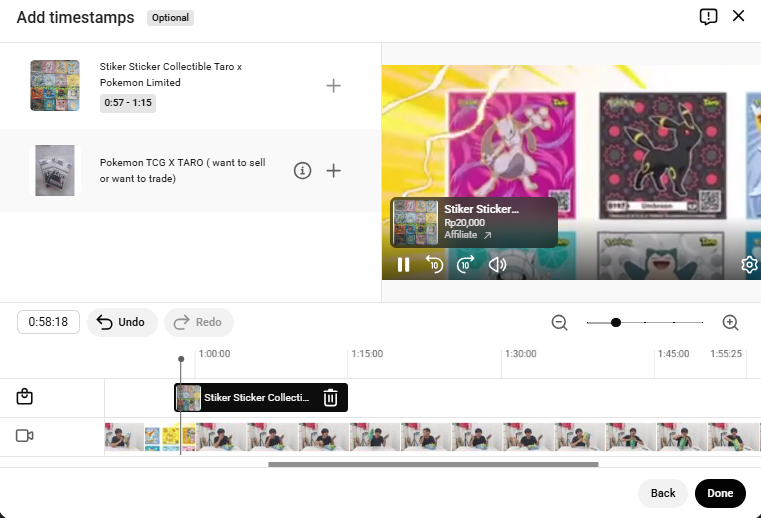Viewport: 761px width, 518px height.
Task: Open the Affiliate link on product overlay
Action: point(468,236)
